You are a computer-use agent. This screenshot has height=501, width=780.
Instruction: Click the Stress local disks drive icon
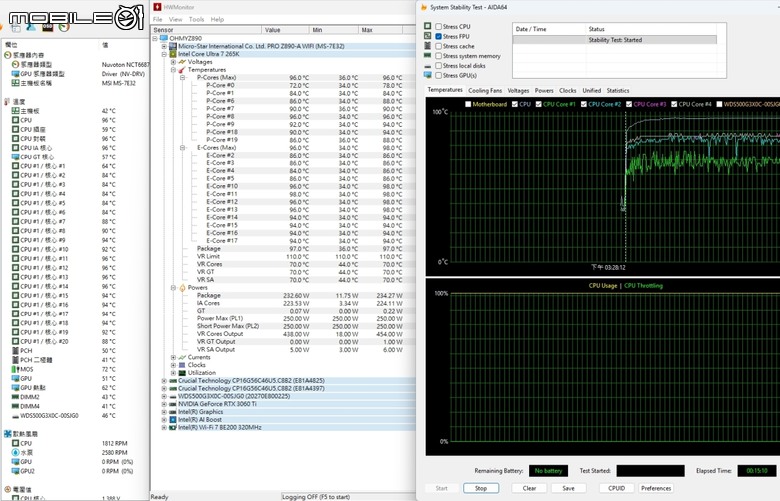[427, 66]
